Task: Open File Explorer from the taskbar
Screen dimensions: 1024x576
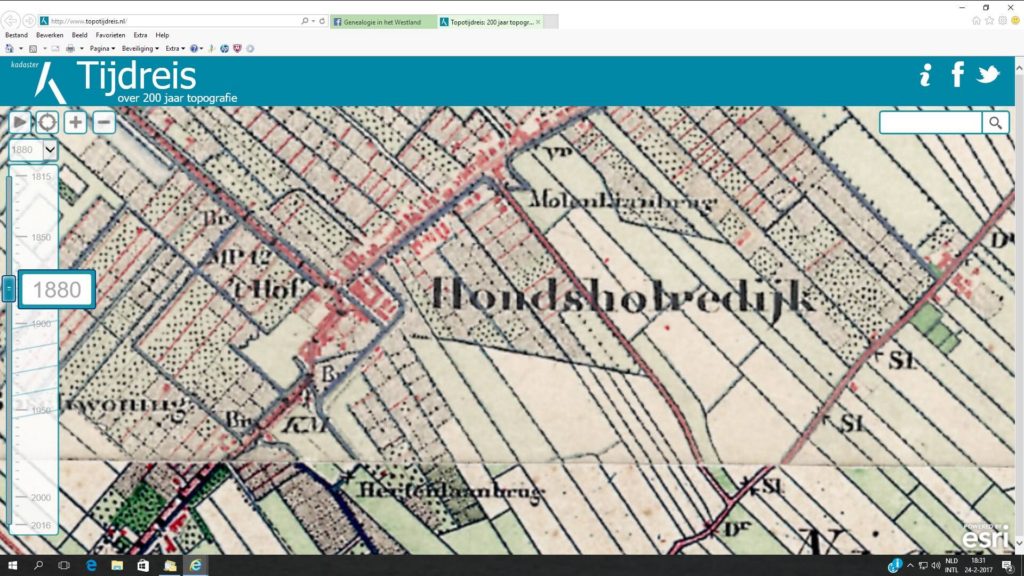Action: 116,566
